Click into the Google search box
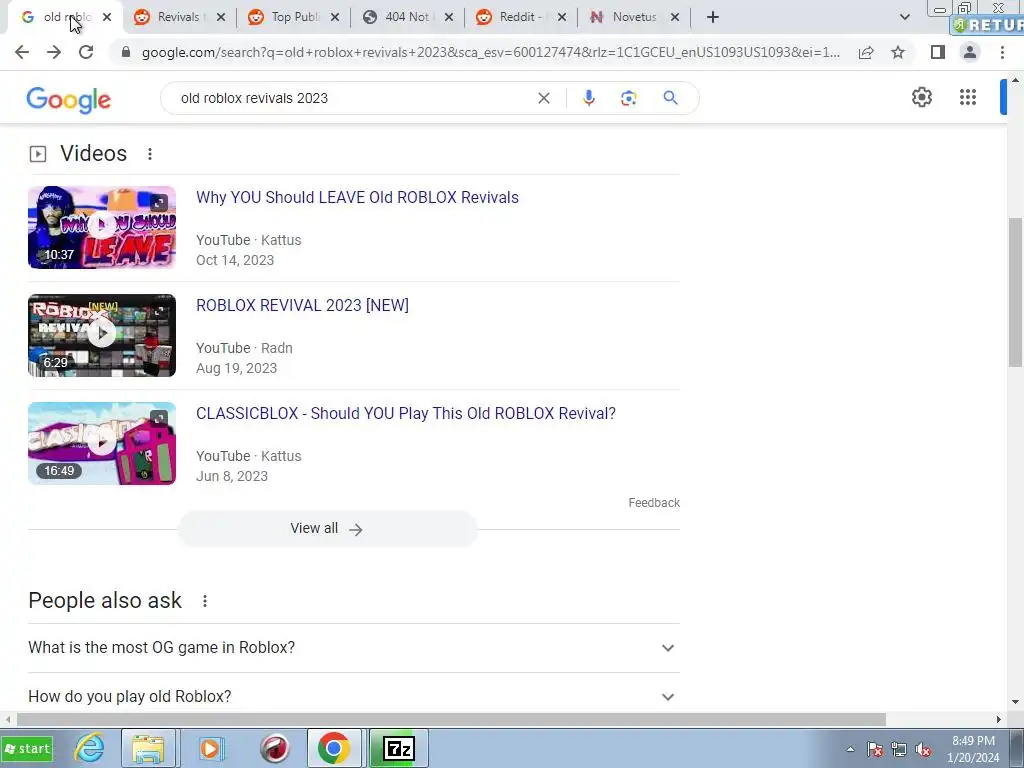Screen dimensions: 1024x768 point(353,98)
